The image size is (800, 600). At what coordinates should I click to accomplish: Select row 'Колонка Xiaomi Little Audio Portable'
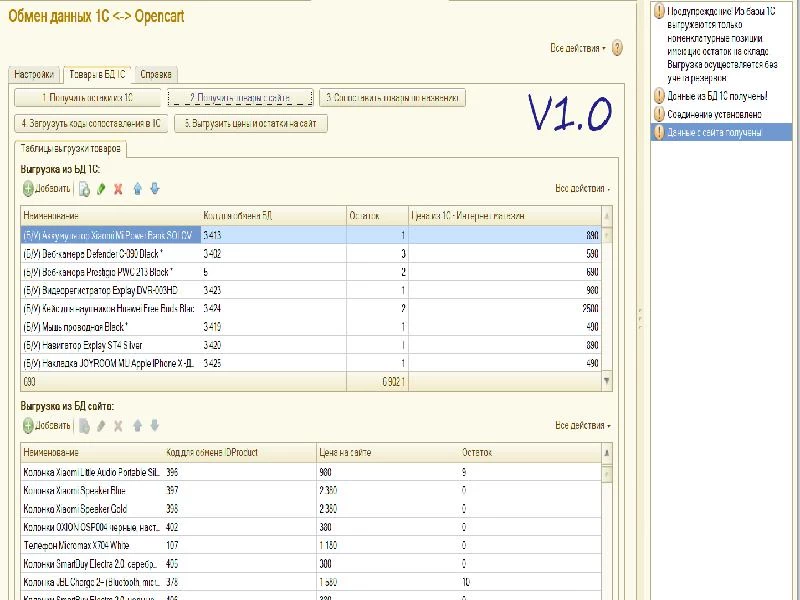click(311, 472)
